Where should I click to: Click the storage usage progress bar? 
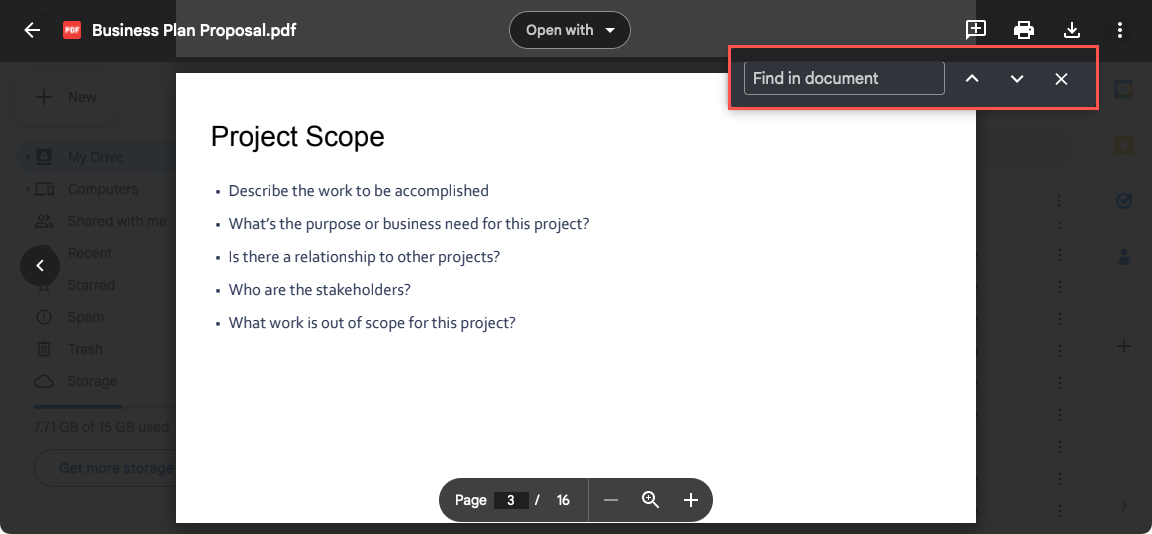click(104, 406)
